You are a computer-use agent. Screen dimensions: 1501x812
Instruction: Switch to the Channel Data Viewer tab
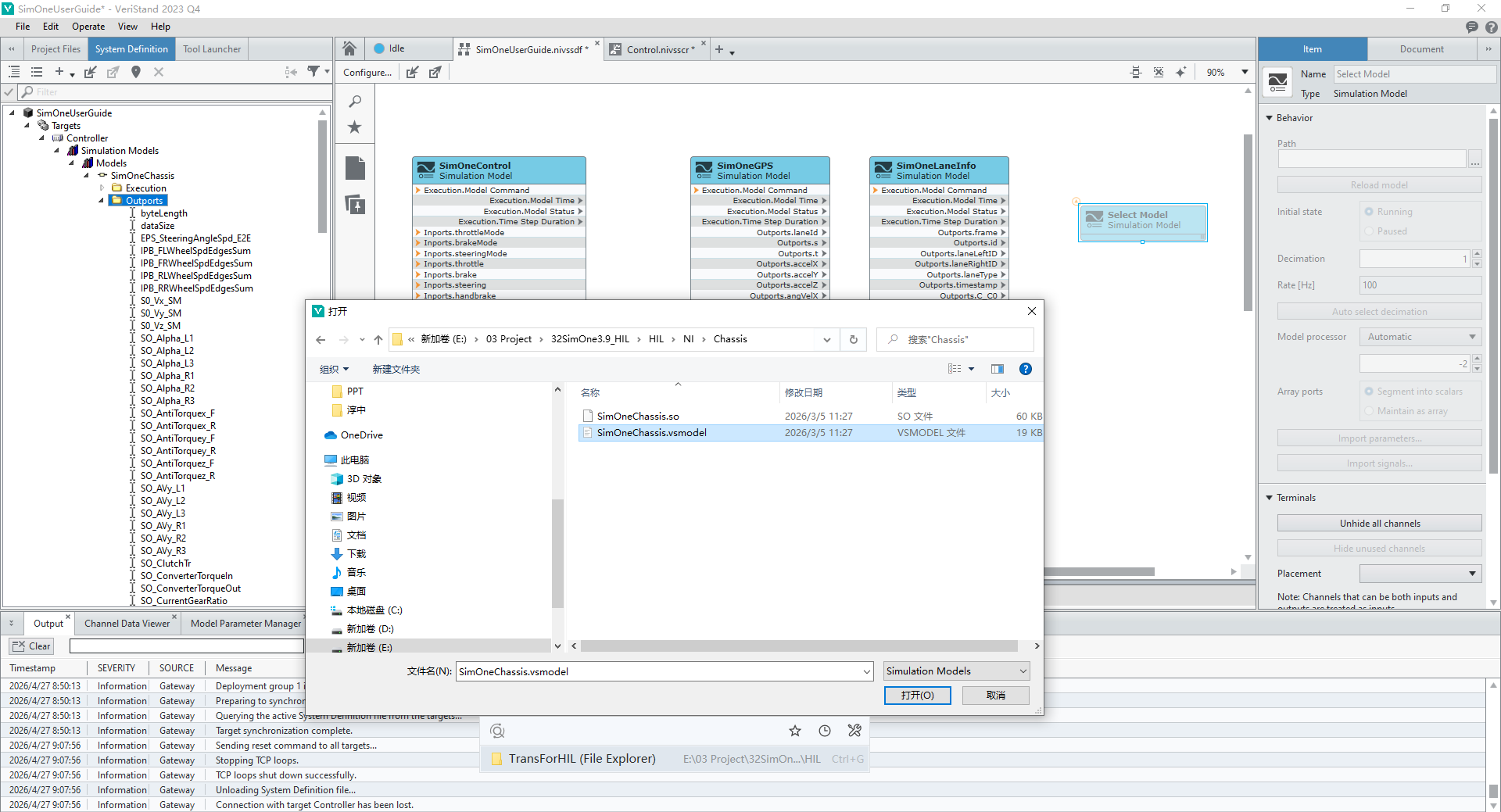[x=127, y=624]
